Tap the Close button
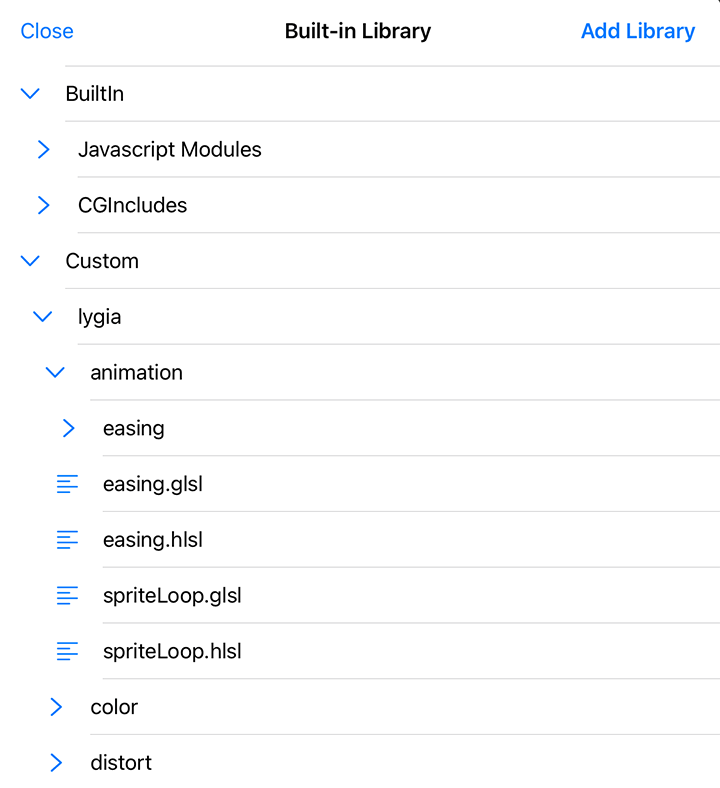Image resolution: width=720 pixels, height=788 pixels. pos(47,31)
